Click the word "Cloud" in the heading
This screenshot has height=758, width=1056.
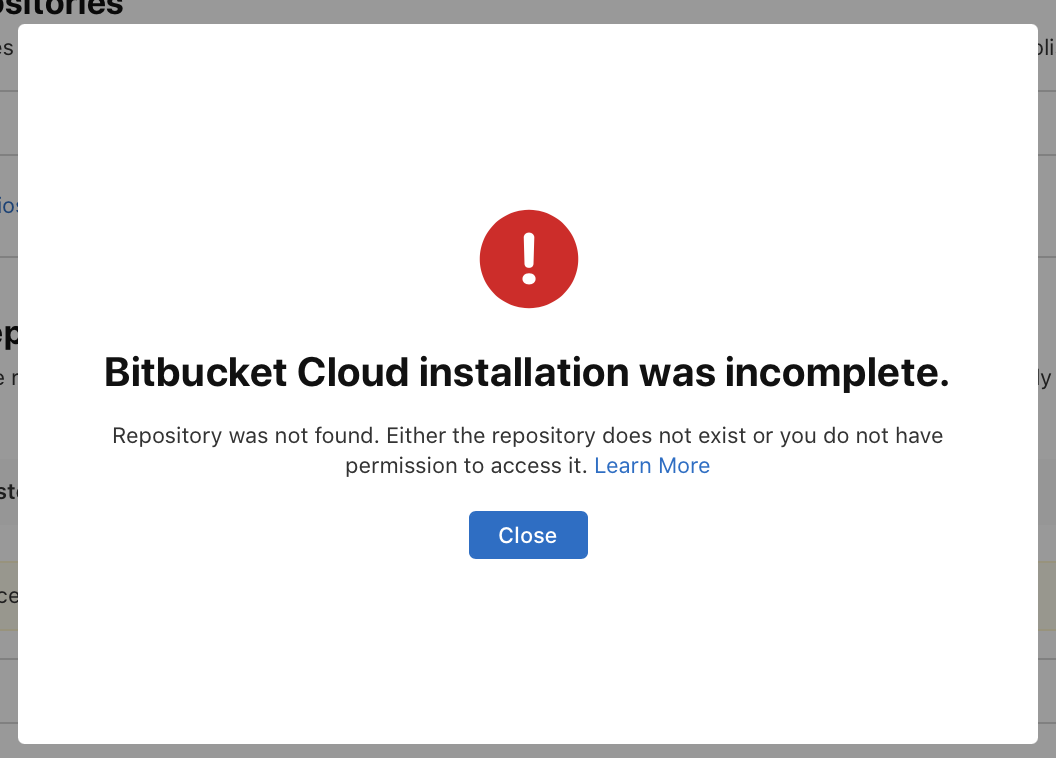(354, 373)
